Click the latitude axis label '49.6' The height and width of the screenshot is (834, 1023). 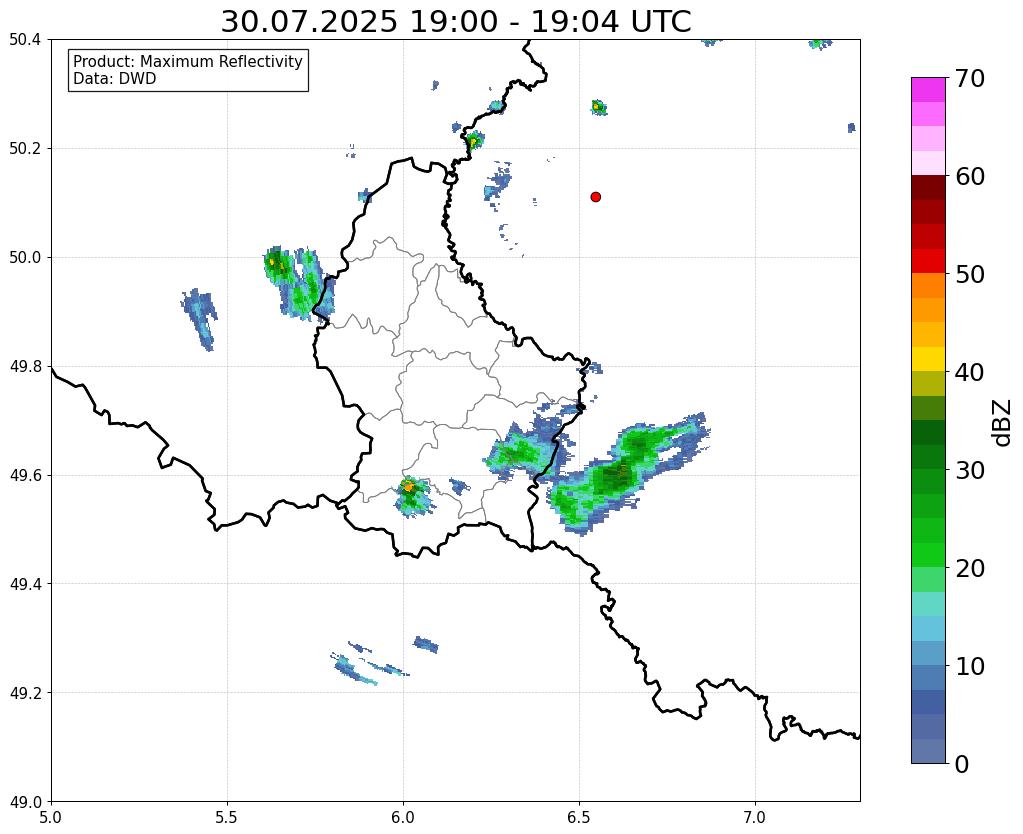click(x=25, y=475)
